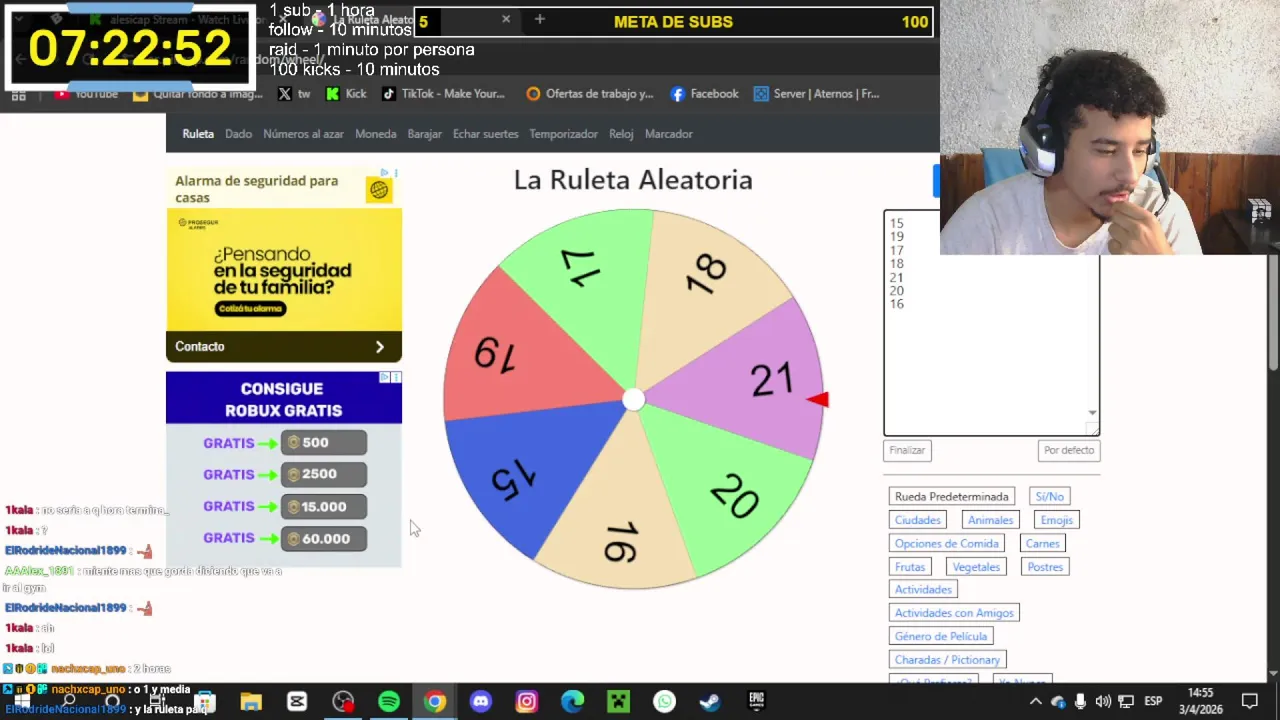Open the Server Aternos bookmark
This screenshot has width=1280, height=720.
816,94
